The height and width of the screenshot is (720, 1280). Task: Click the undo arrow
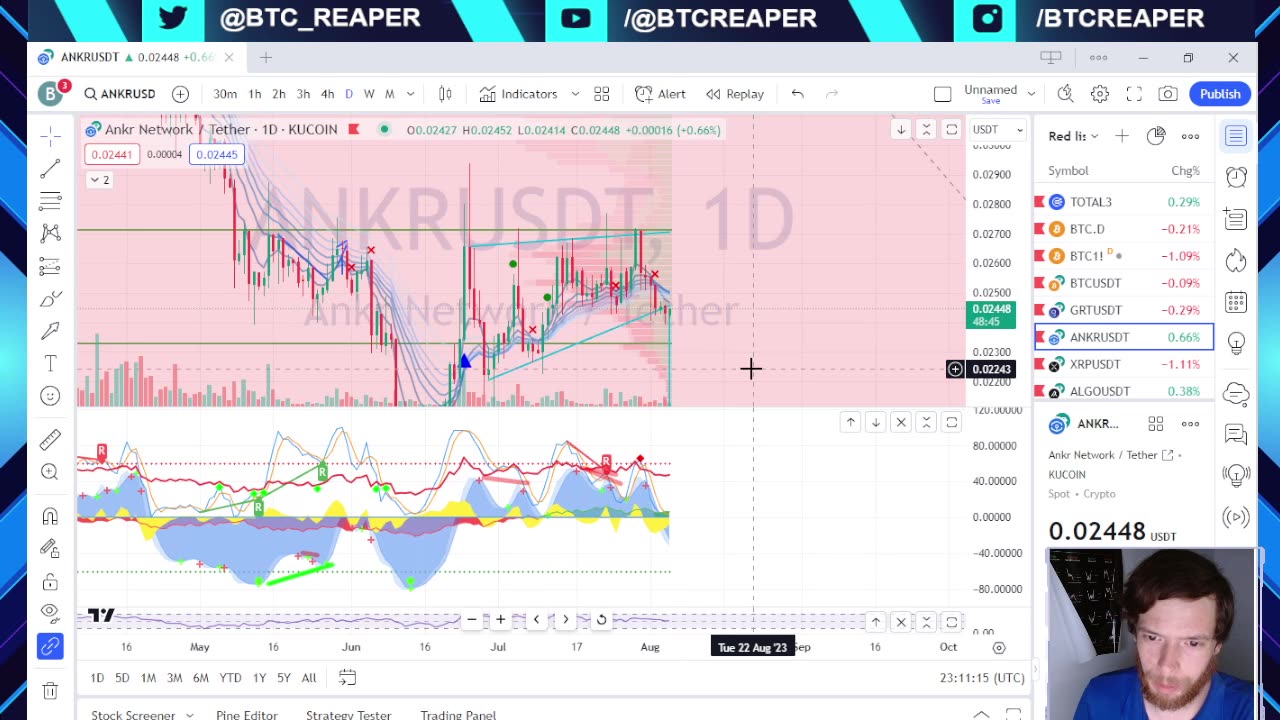click(797, 94)
